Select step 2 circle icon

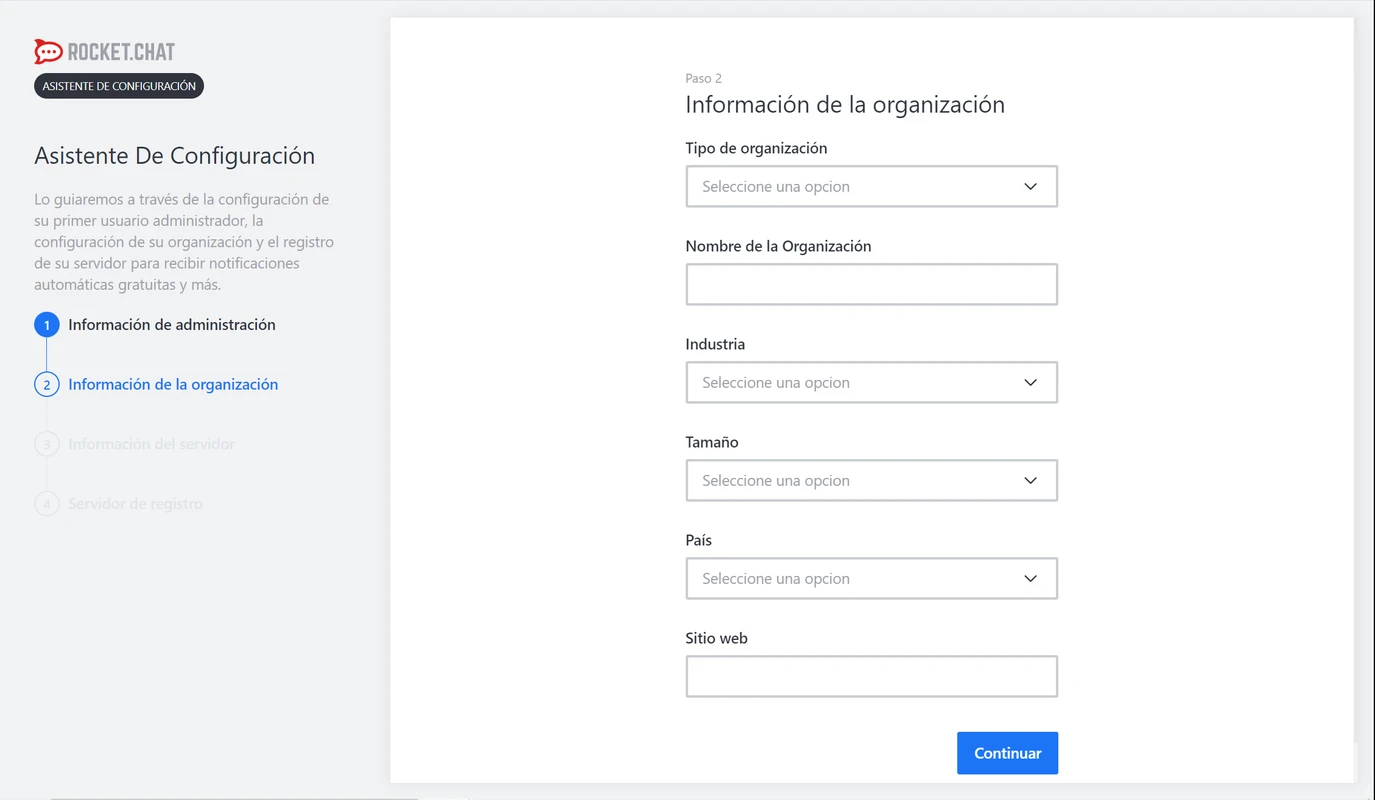pos(46,385)
